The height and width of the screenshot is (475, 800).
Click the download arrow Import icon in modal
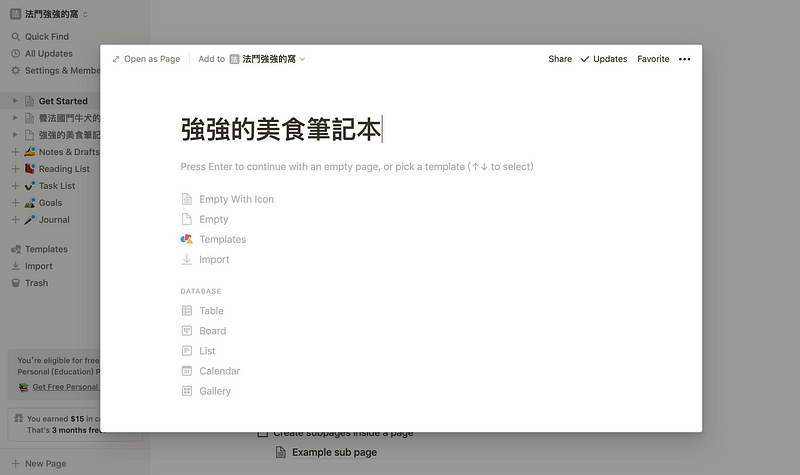coord(187,259)
